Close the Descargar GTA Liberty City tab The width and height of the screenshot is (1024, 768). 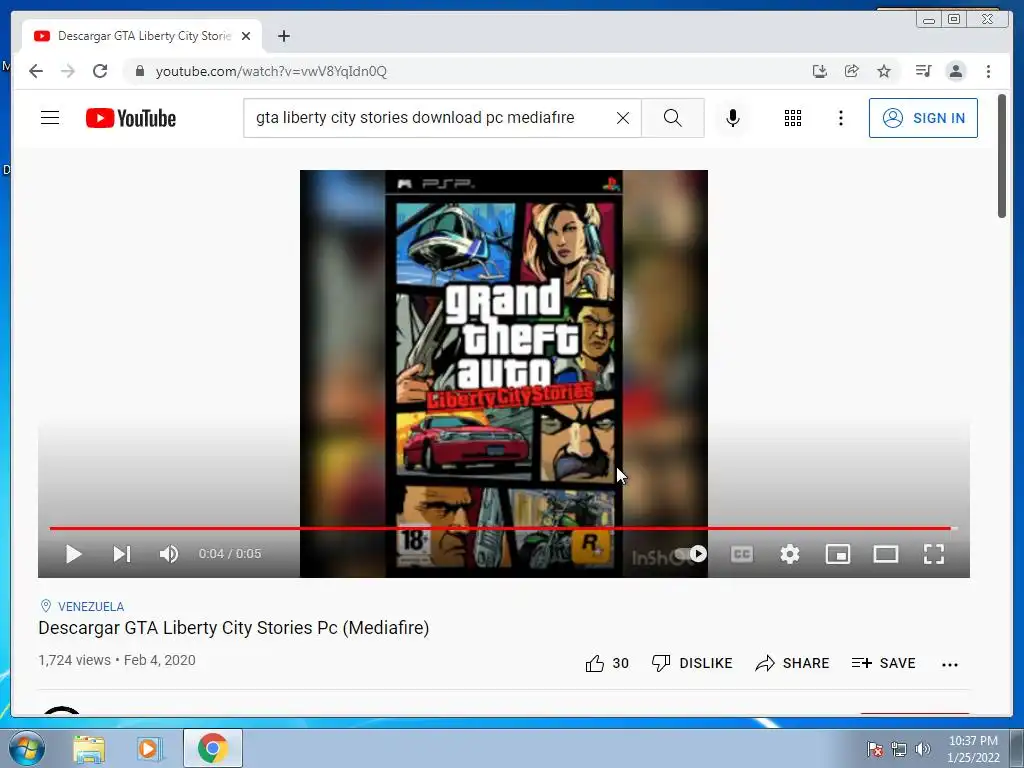coord(246,36)
